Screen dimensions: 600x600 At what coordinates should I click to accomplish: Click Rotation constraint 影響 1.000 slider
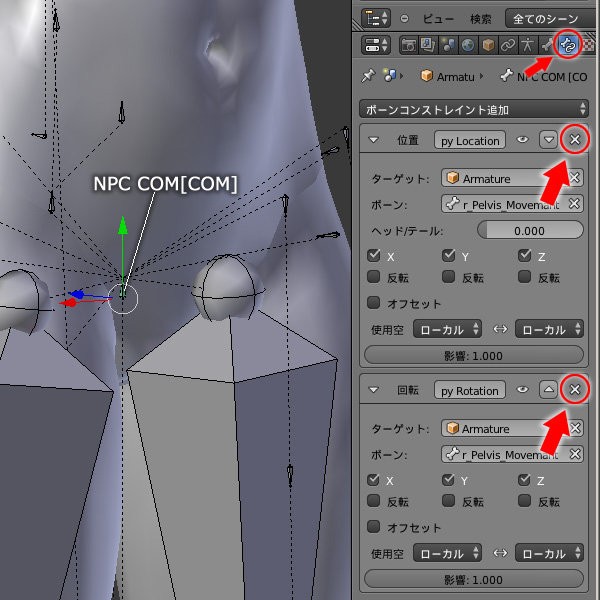pos(474,579)
